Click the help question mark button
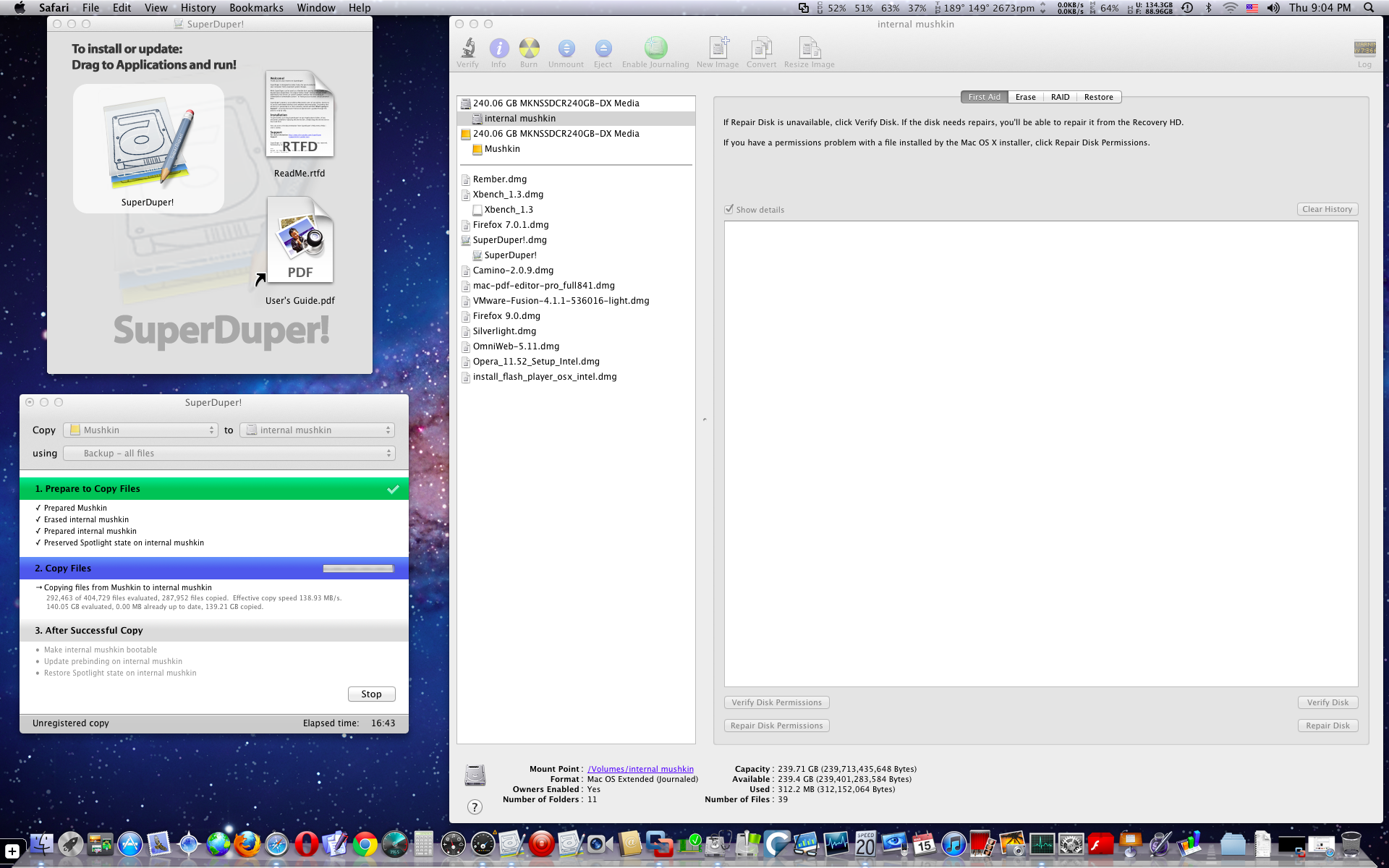 (475, 807)
